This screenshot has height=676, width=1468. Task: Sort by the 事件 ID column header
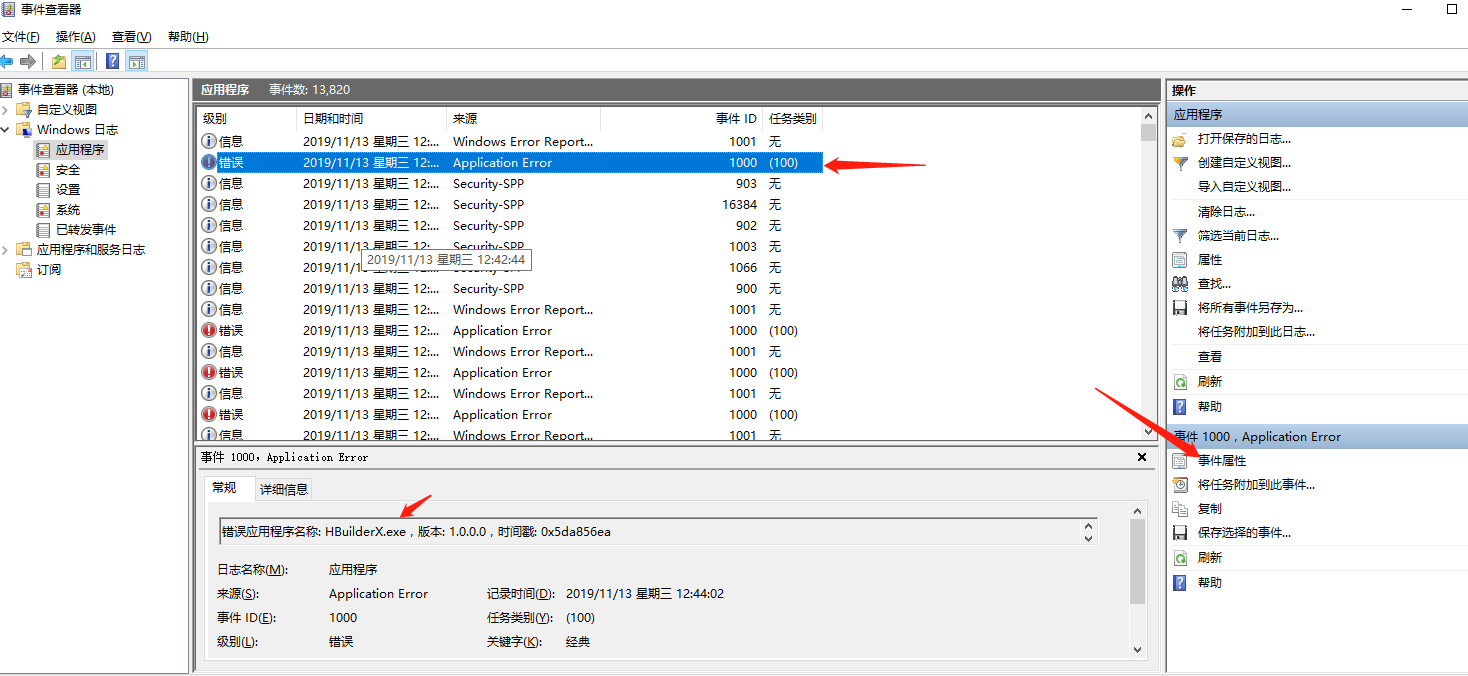pos(682,119)
